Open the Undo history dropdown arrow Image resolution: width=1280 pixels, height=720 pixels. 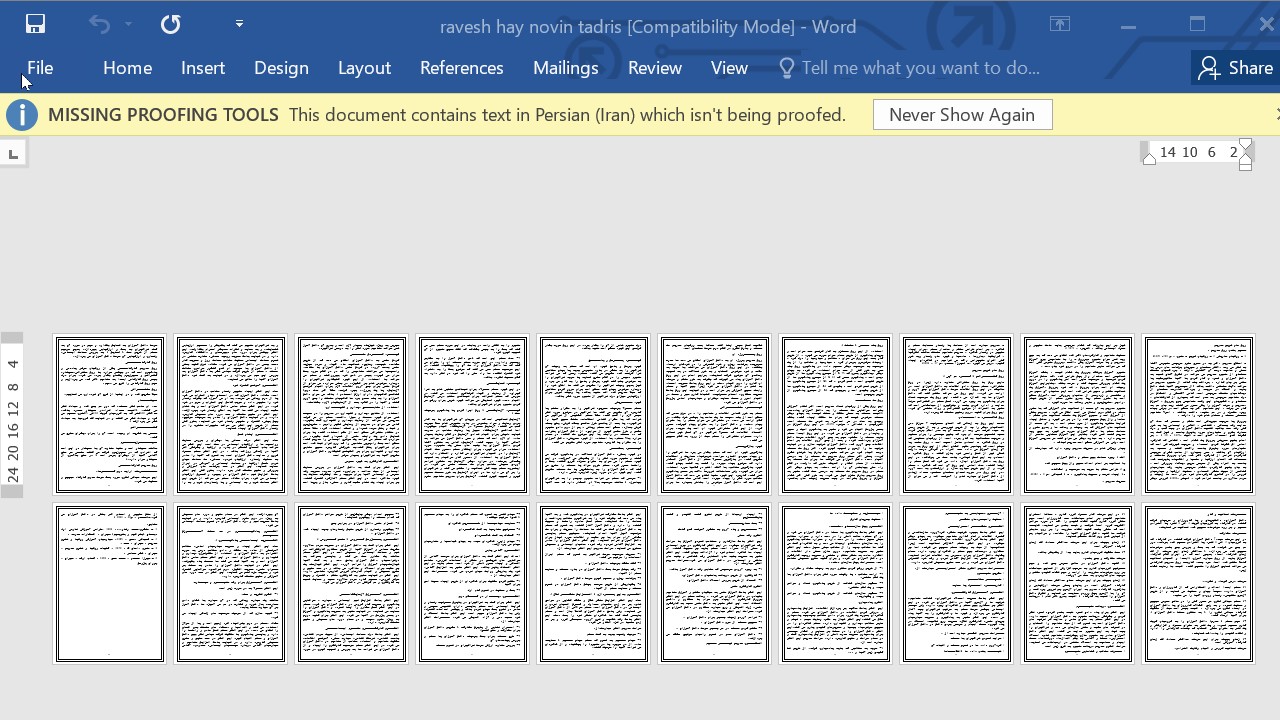point(128,24)
